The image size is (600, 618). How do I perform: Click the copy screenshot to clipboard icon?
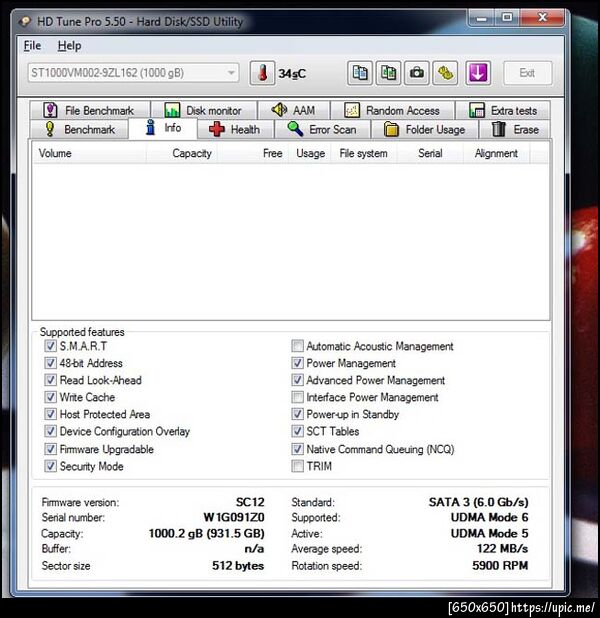point(388,73)
